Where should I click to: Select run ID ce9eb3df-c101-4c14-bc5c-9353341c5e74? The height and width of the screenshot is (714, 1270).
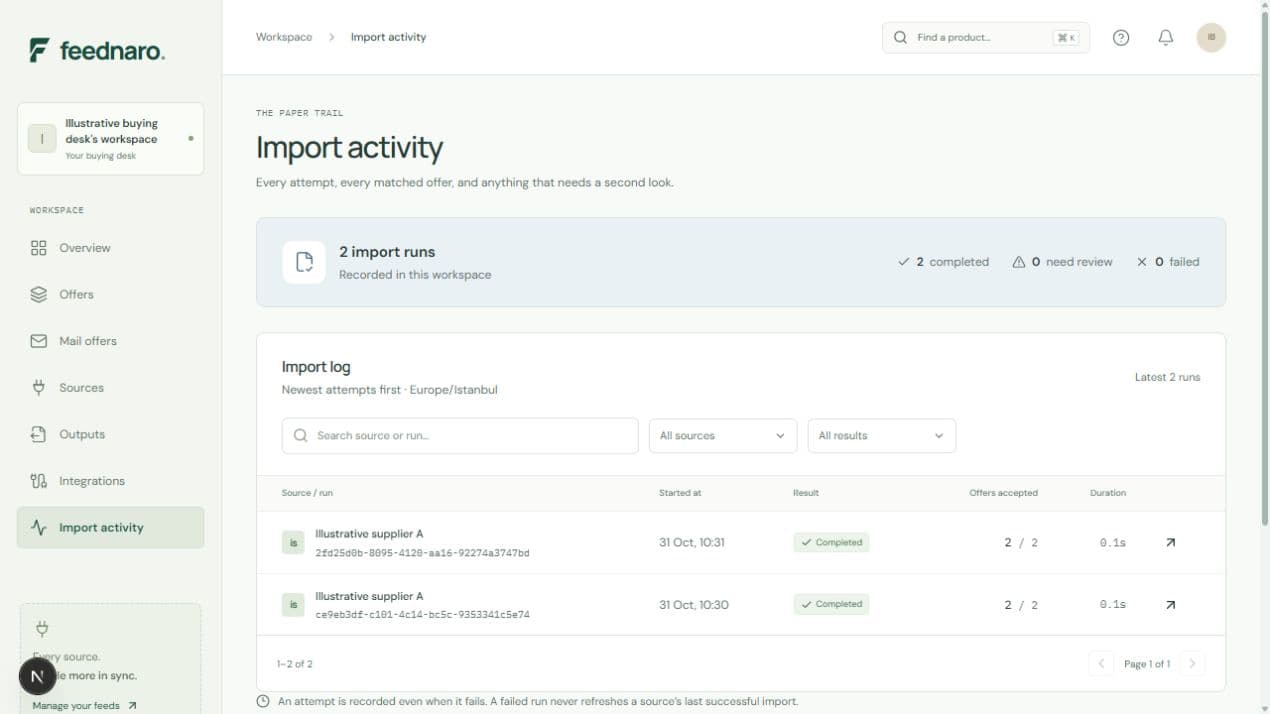[x=422, y=615]
